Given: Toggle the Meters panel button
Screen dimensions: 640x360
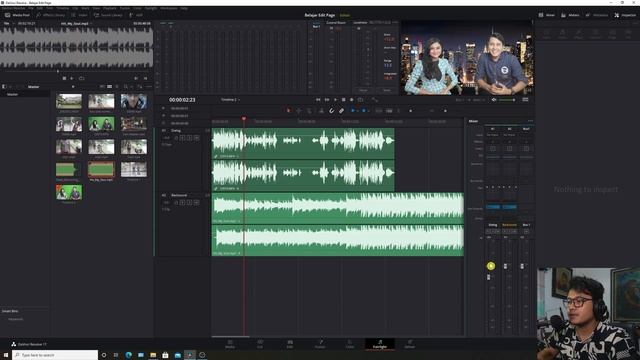Looking at the screenshot, I should (570, 15).
